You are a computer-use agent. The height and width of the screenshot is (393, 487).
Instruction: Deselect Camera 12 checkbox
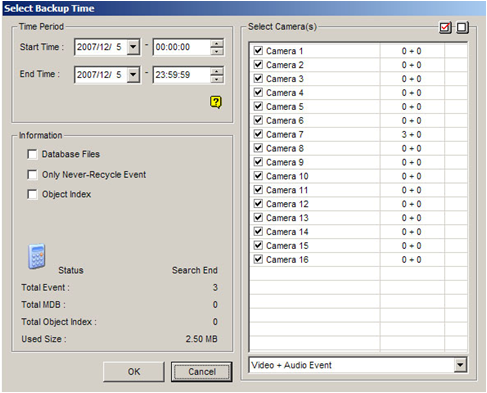(258, 204)
